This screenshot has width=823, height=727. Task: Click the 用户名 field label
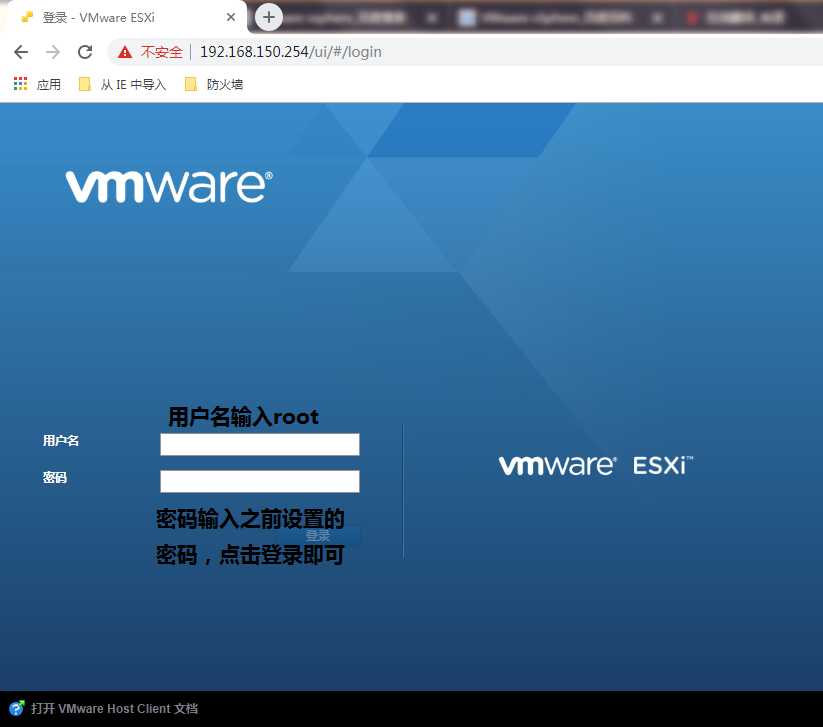[61, 440]
